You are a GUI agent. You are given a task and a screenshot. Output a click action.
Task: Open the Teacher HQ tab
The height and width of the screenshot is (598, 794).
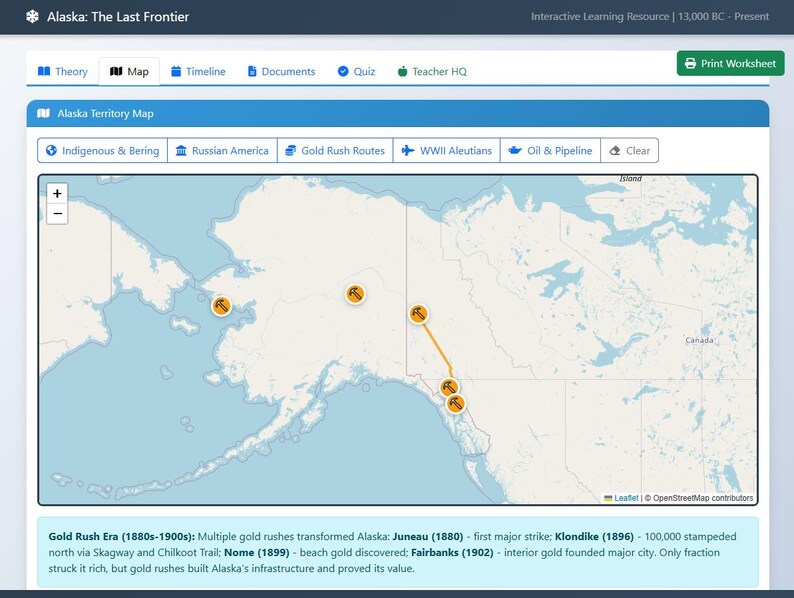[x=432, y=71]
